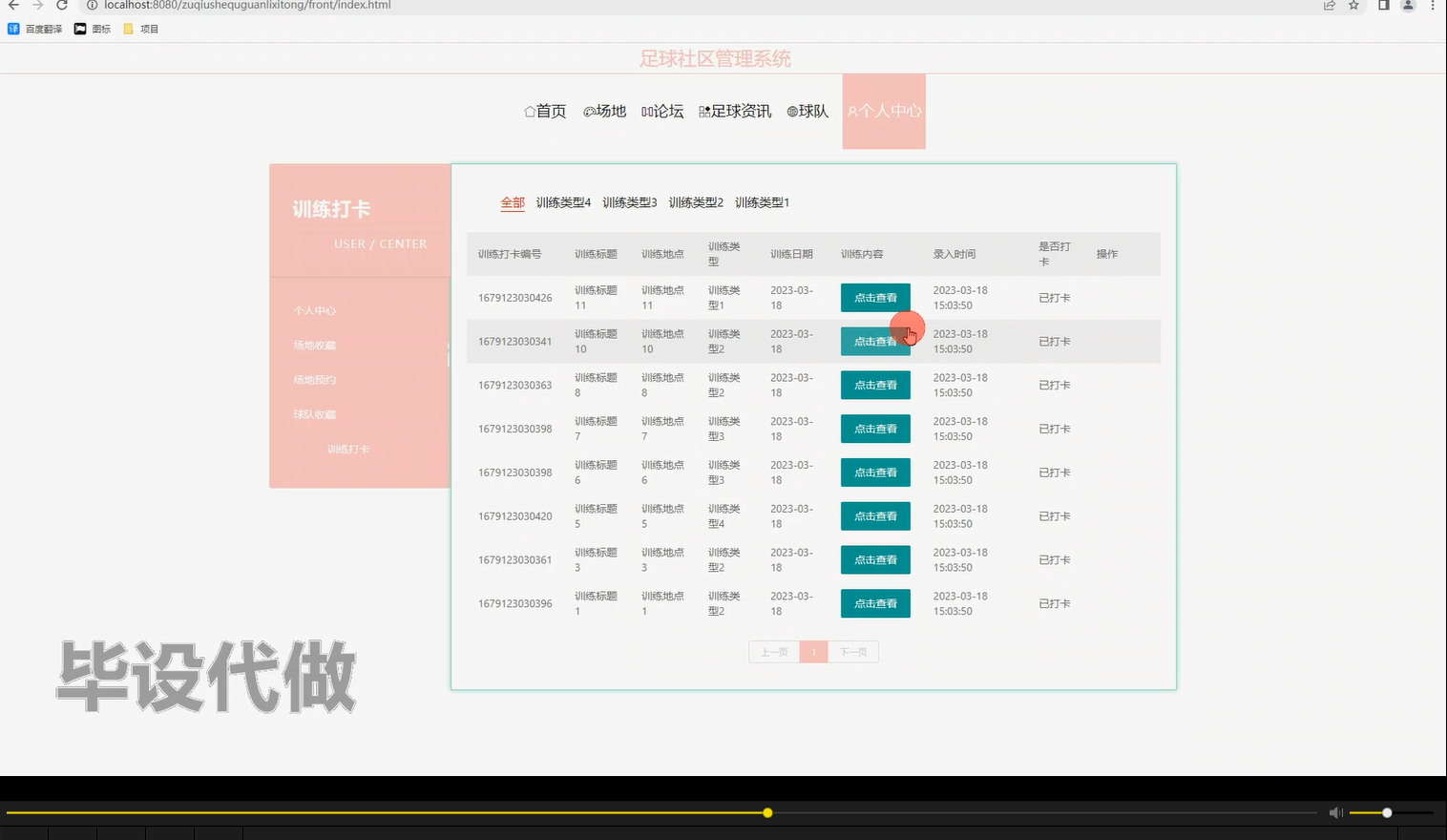
Task: Open the 图标 bookmark
Action: point(93,29)
